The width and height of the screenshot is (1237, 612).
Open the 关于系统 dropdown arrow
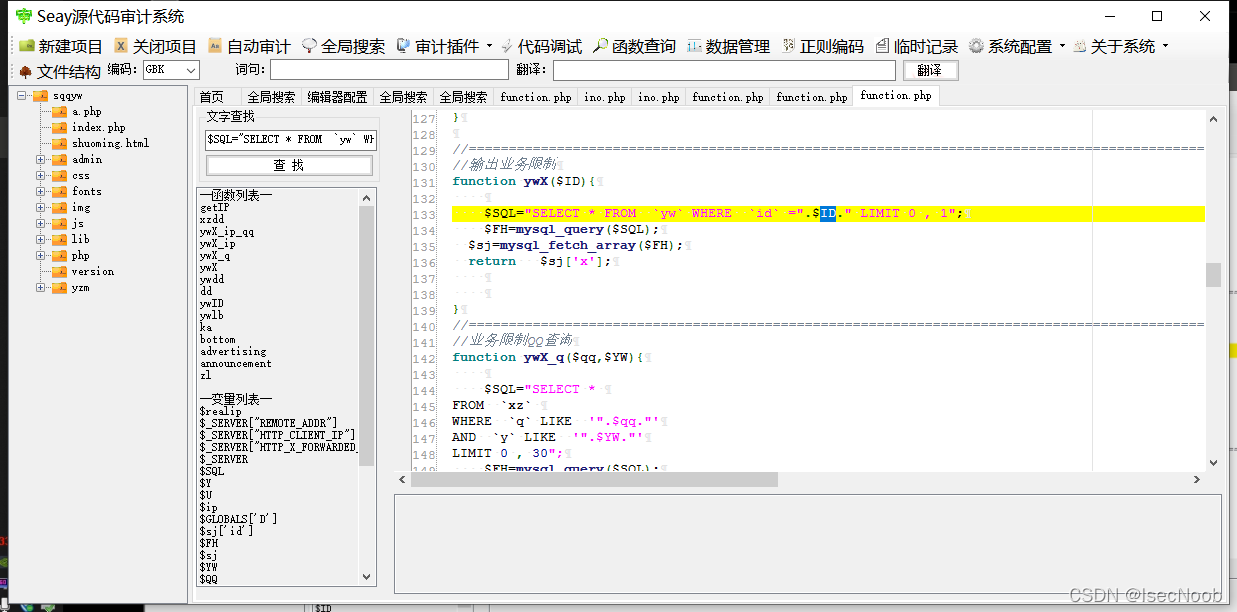1165,46
